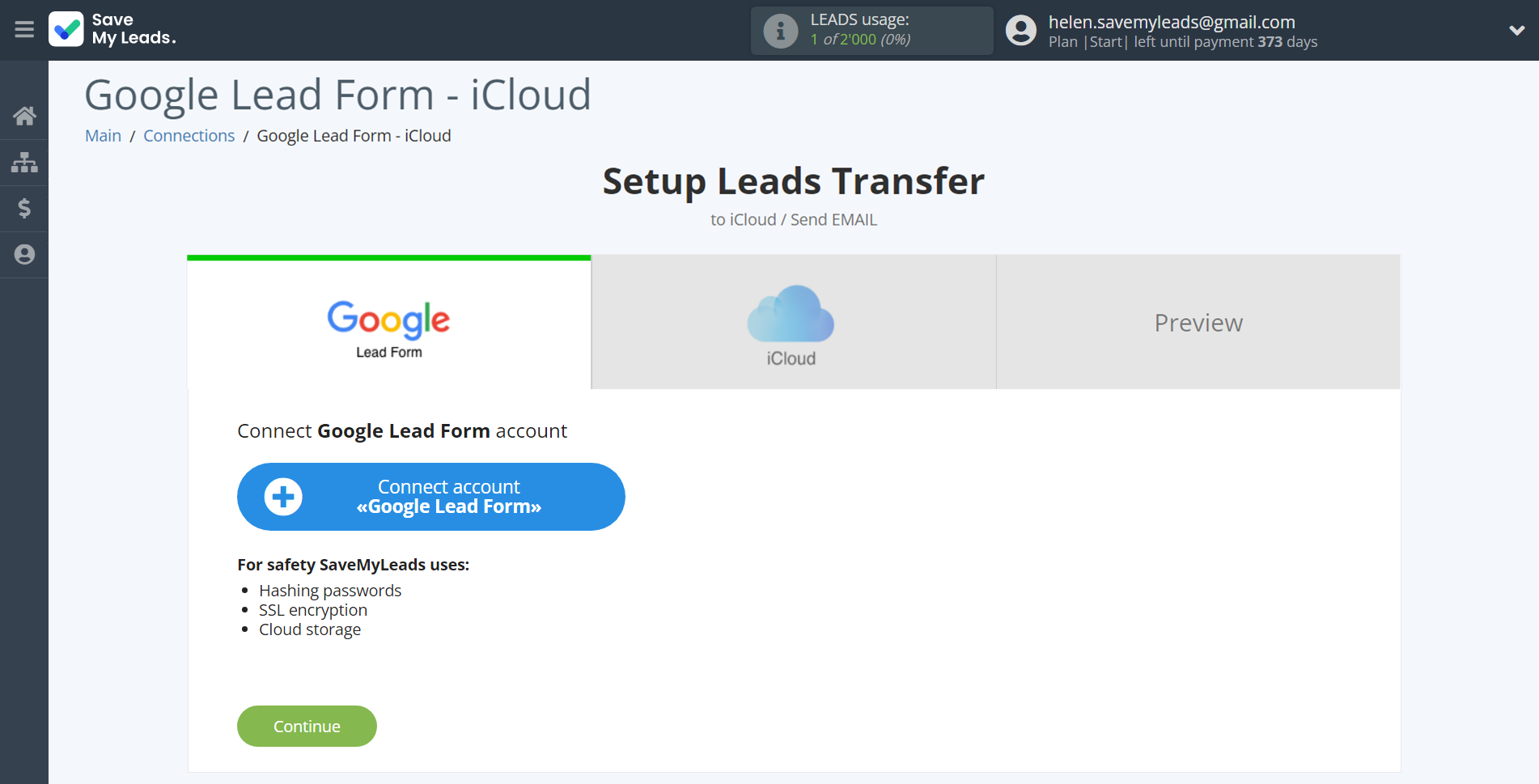Expand the account dropdown chevron
The image size is (1539, 784).
[x=1517, y=31]
